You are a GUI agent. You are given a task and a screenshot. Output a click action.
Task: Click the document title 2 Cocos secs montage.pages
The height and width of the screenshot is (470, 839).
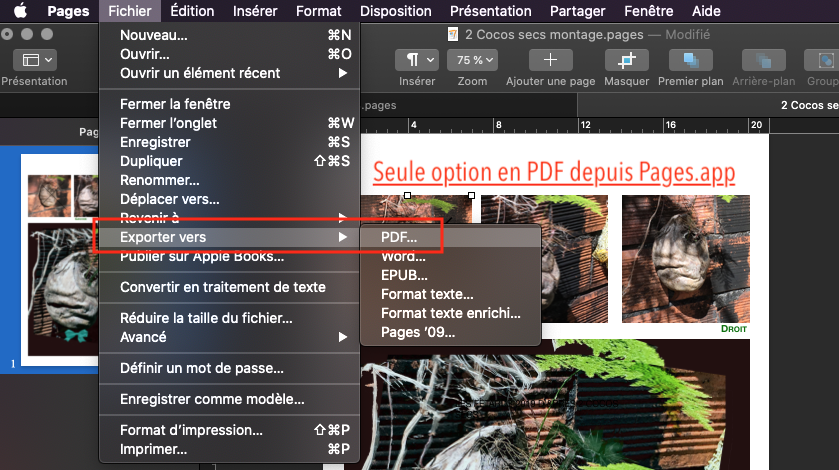pos(554,35)
